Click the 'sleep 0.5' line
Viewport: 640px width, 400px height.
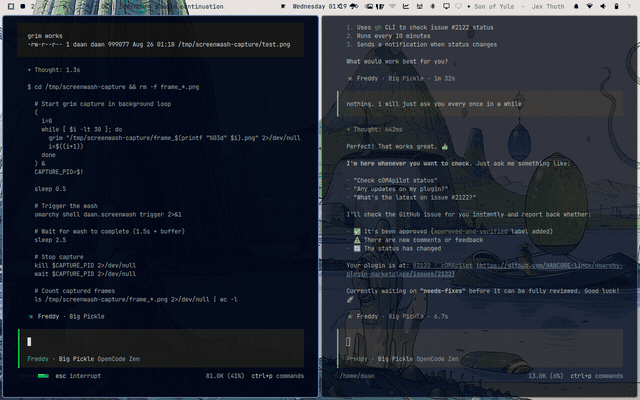(x=50, y=189)
